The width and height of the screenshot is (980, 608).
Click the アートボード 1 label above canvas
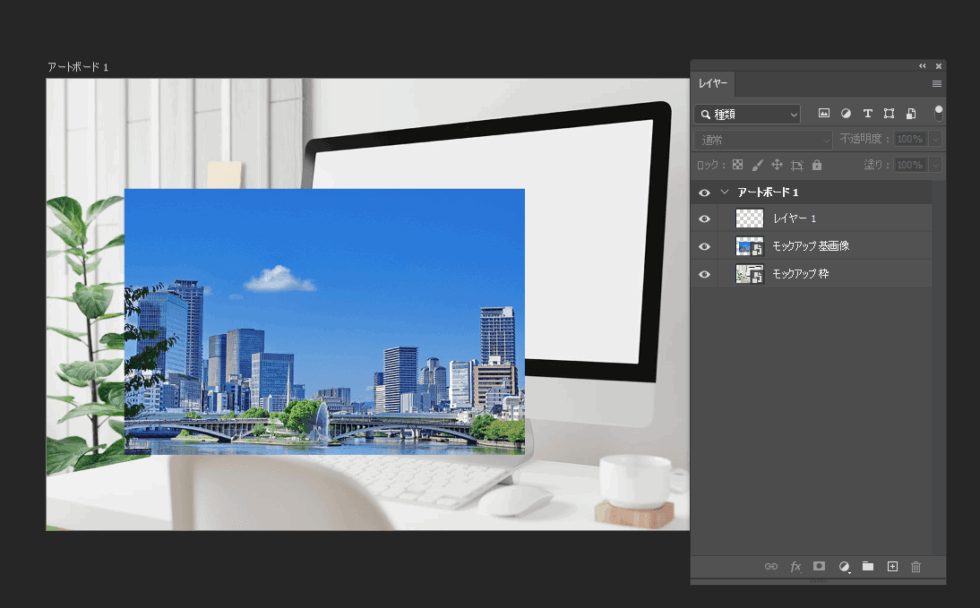pyautogui.click(x=78, y=67)
